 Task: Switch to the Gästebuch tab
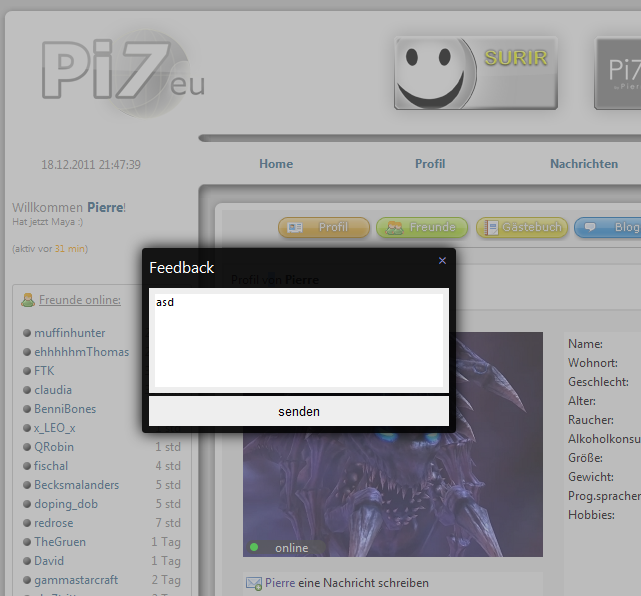(522, 228)
